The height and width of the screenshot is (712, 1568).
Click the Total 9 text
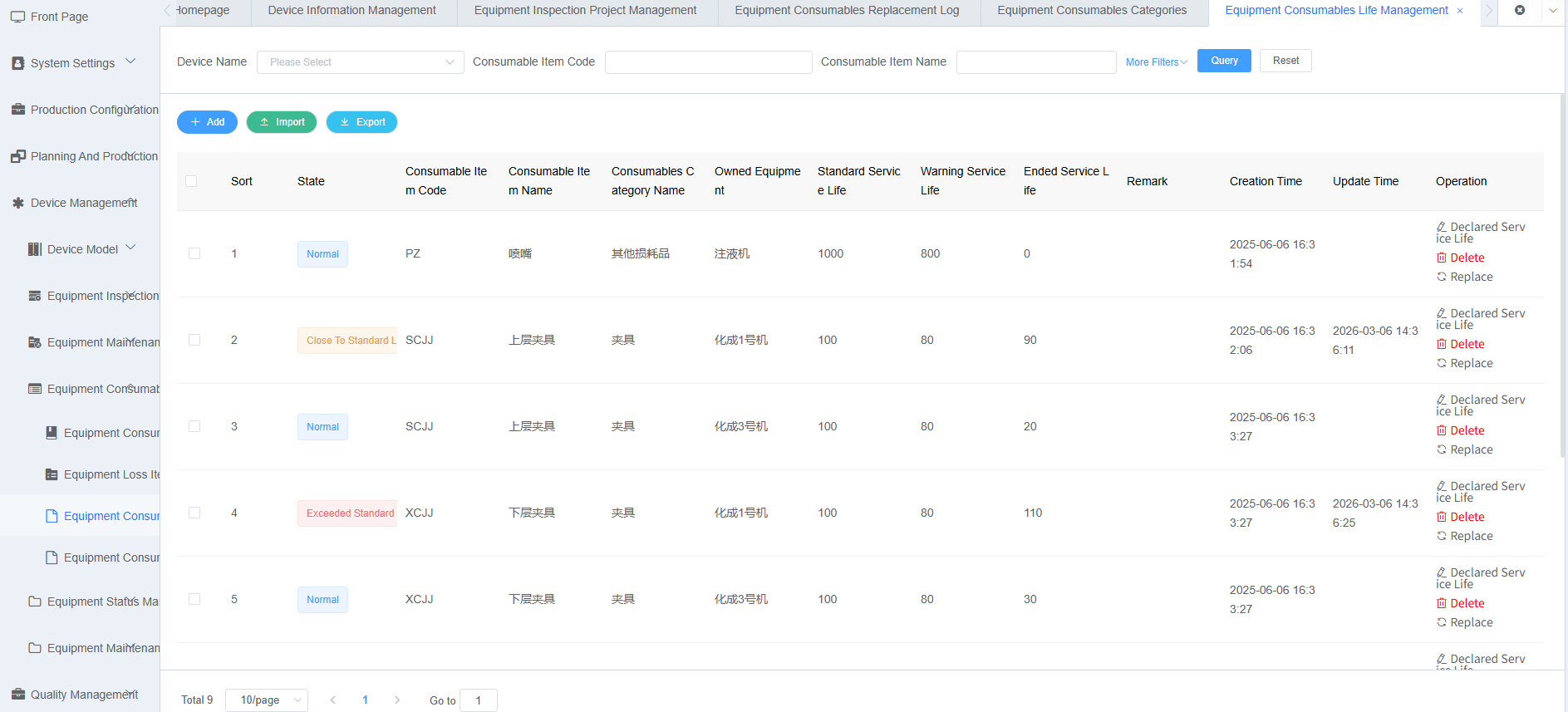coord(197,700)
